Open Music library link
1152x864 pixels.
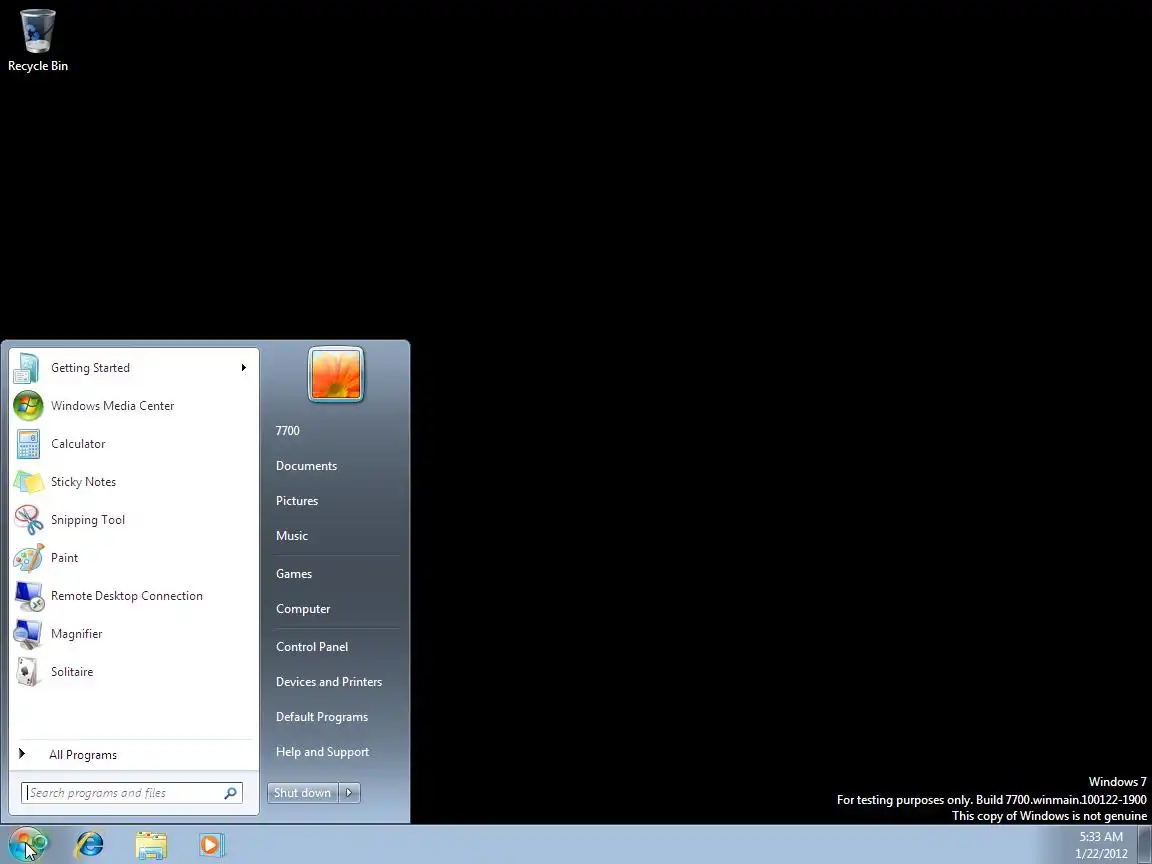(292, 536)
